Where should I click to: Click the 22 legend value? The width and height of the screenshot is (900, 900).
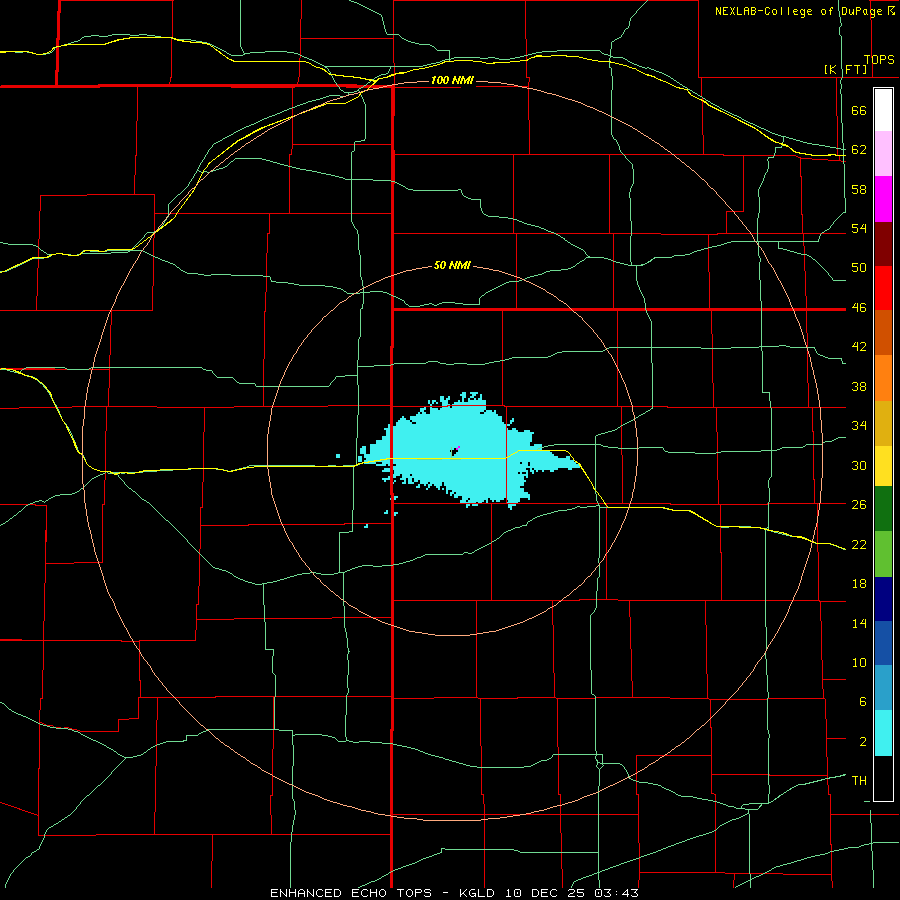[859, 544]
